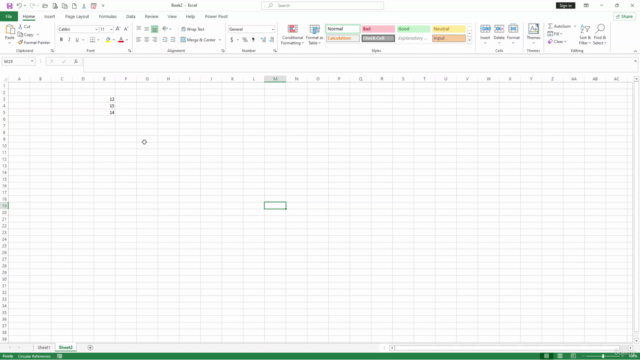
Task: Open the Borders icon in Font group
Action: [93, 40]
